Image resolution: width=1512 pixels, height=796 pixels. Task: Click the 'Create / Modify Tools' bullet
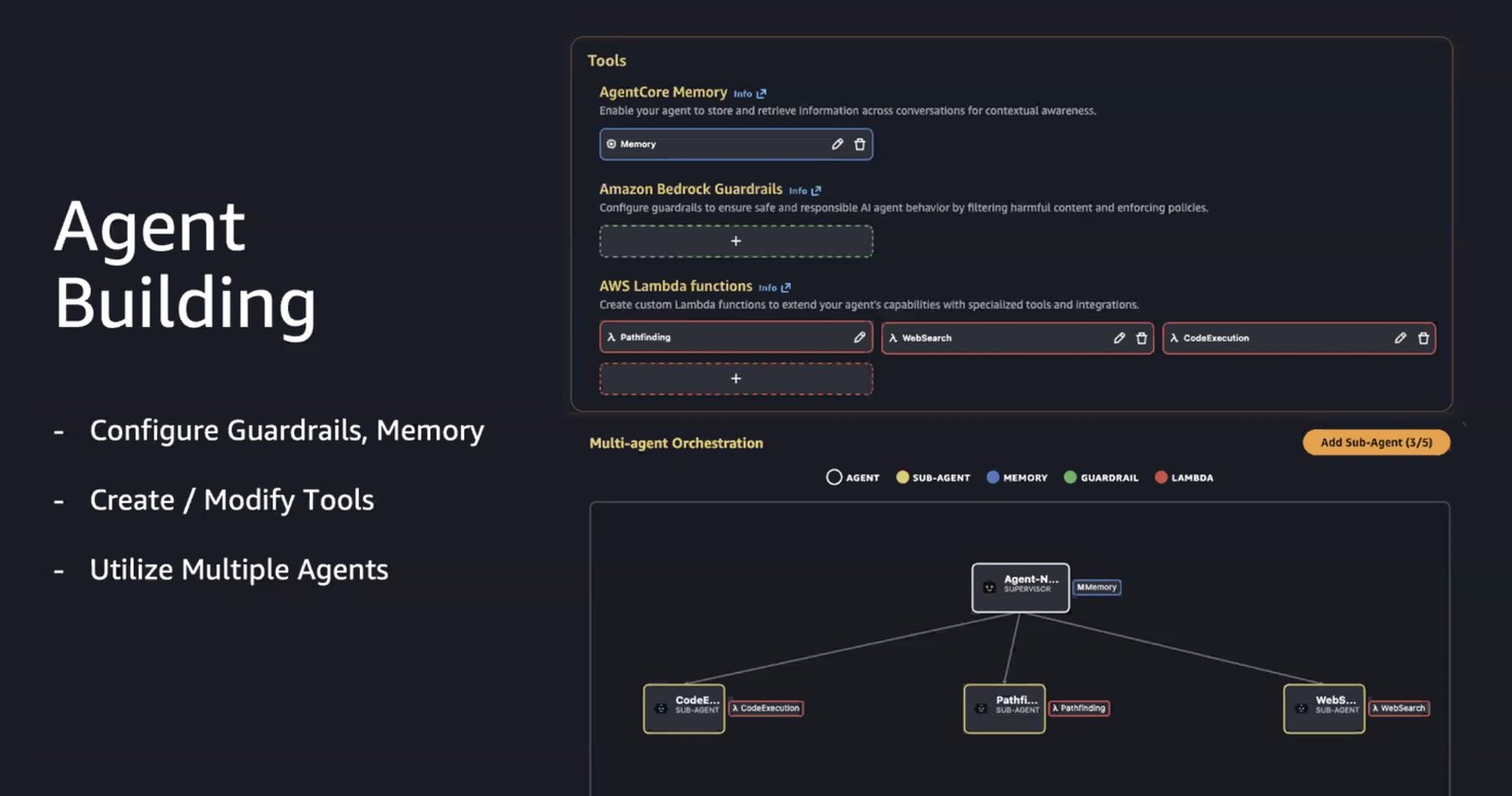tap(232, 500)
